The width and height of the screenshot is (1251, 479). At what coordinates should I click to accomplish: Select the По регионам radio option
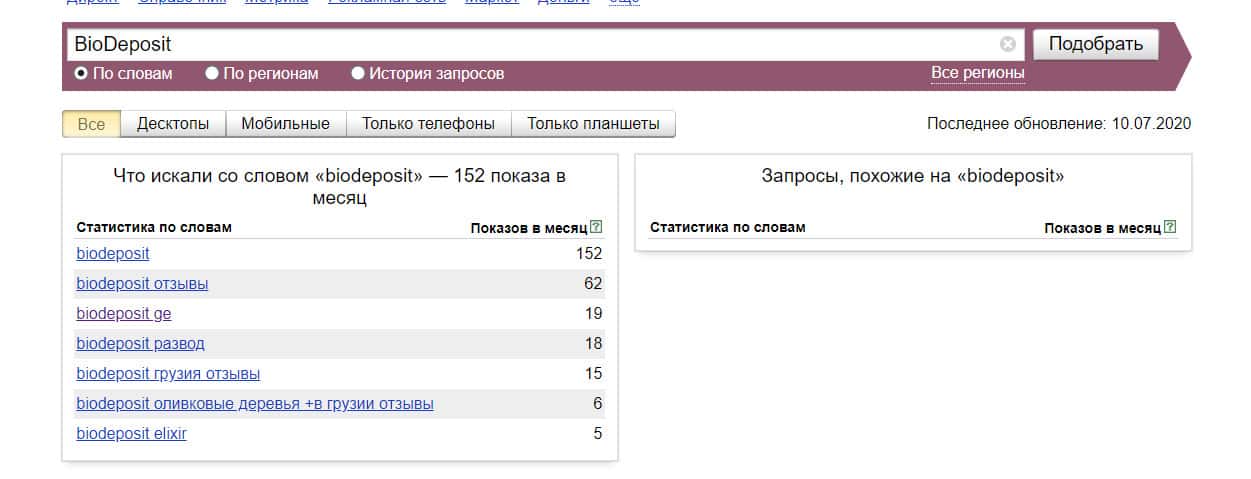click(212, 73)
